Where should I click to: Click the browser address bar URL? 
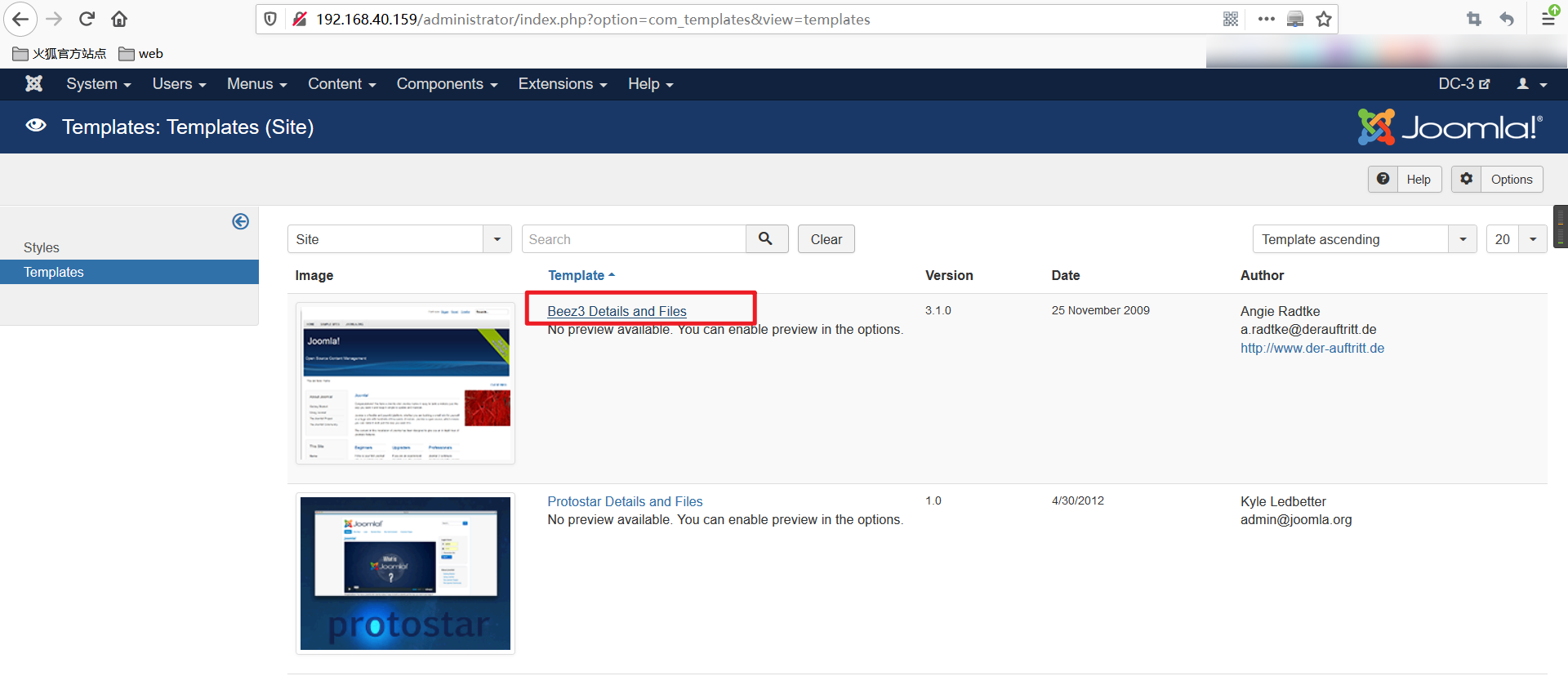click(x=593, y=19)
